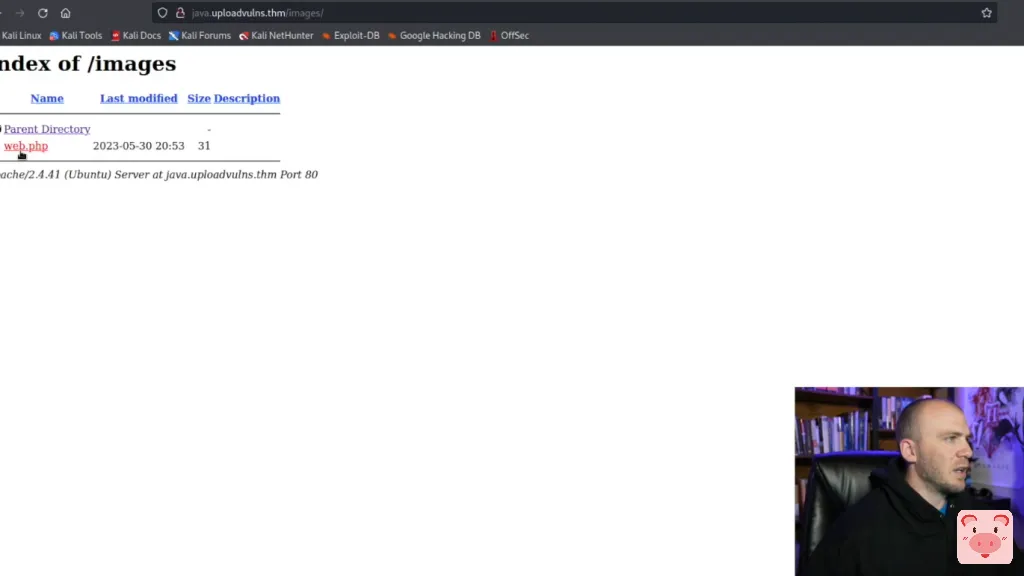Click the Apache server footer text
The height and width of the screenshot is (576, 1024).
pos(159,175)
